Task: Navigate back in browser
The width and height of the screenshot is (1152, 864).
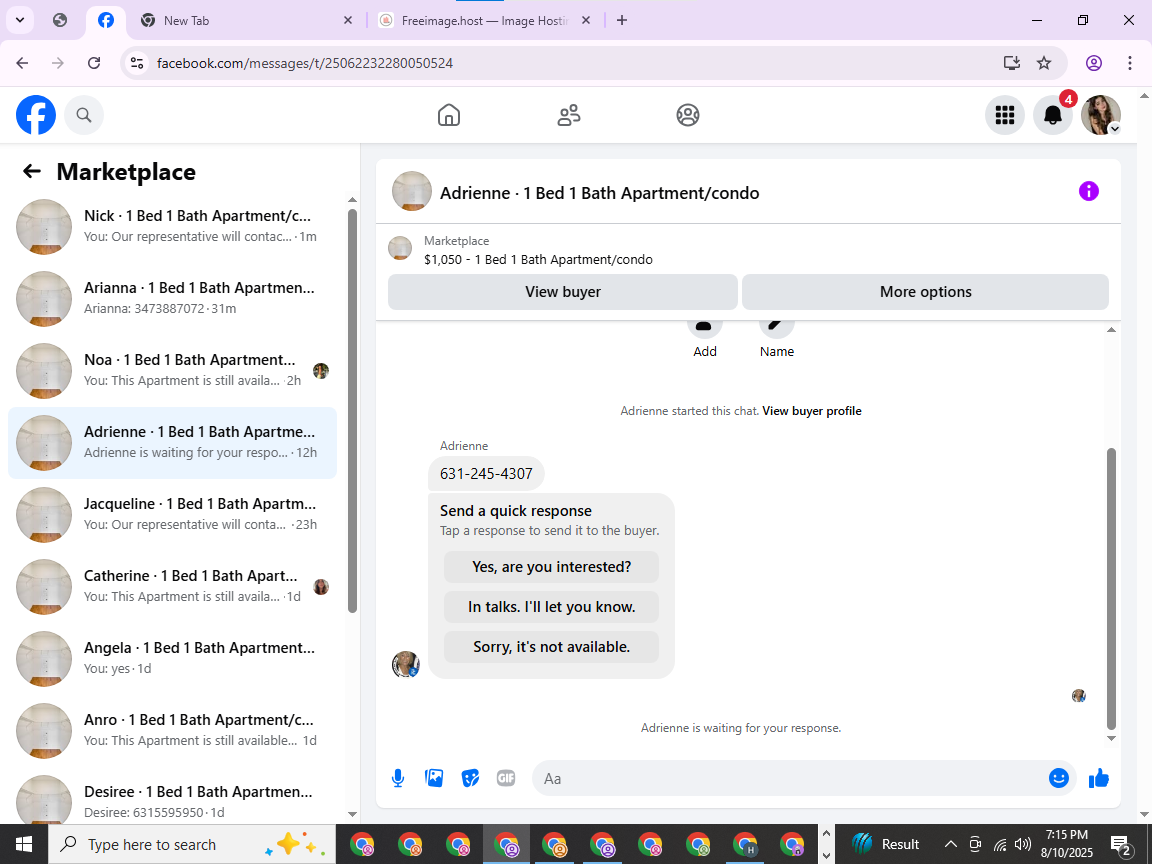Action: click(22, 63)
